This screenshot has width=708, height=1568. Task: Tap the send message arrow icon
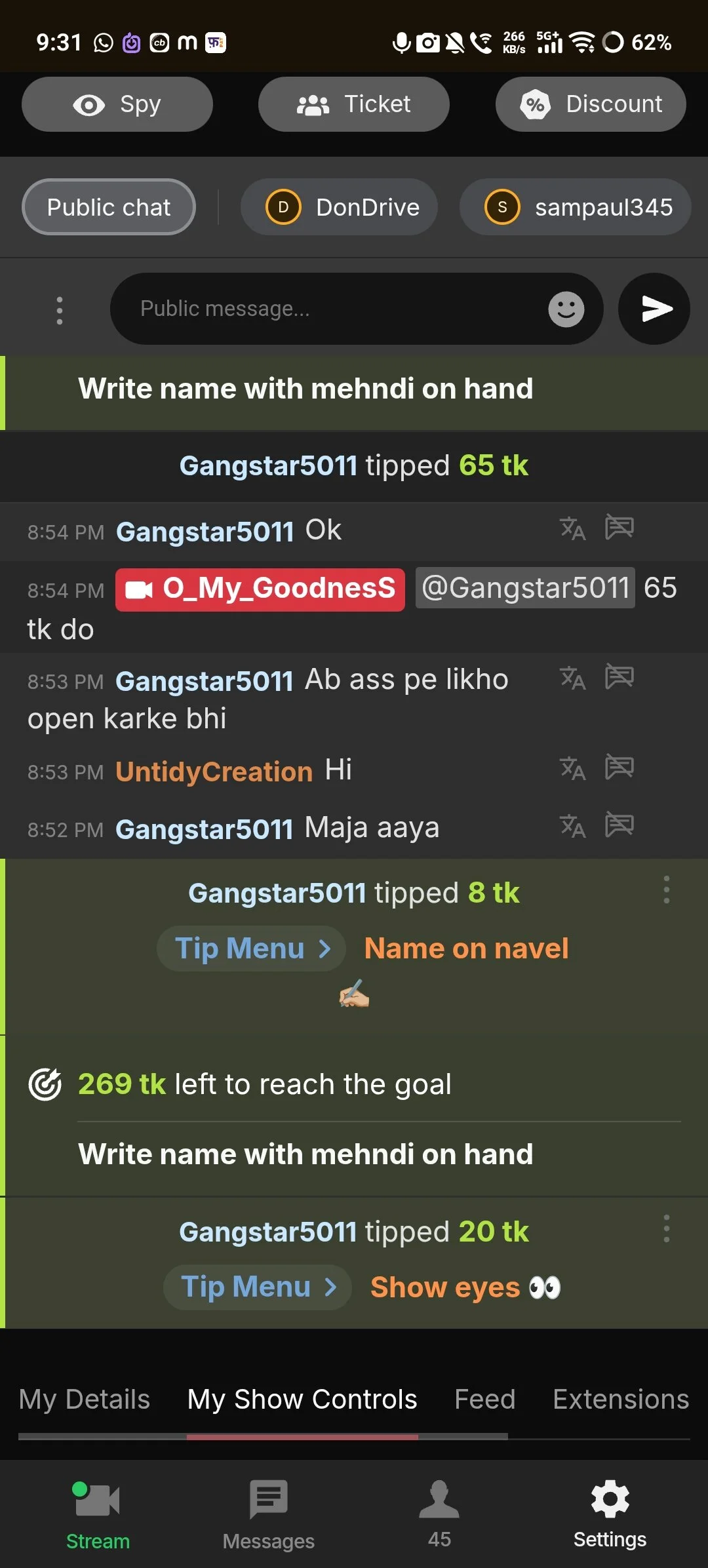(654, 309)
